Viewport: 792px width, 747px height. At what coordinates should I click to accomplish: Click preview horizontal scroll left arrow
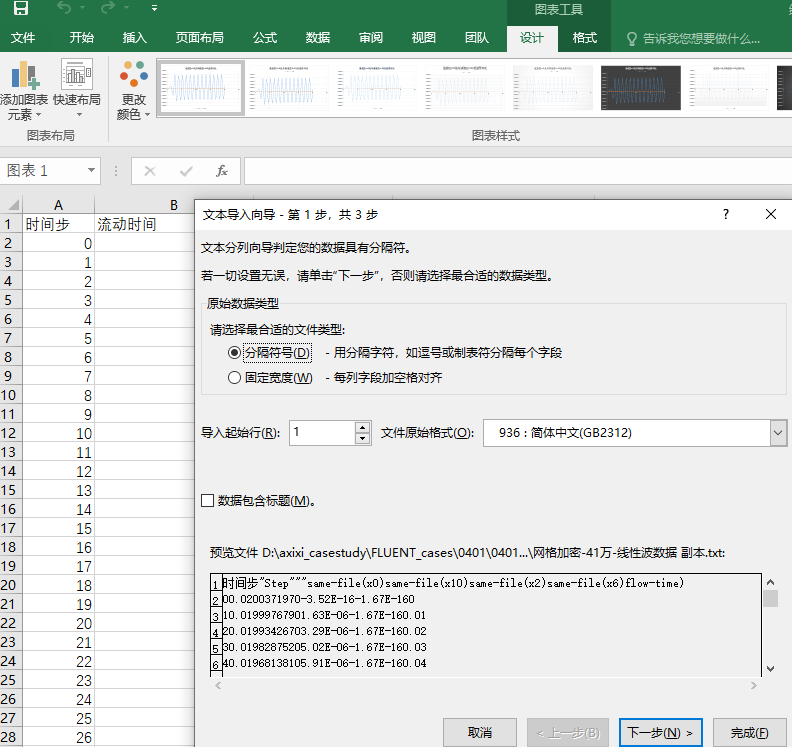[x=218, y=685]
